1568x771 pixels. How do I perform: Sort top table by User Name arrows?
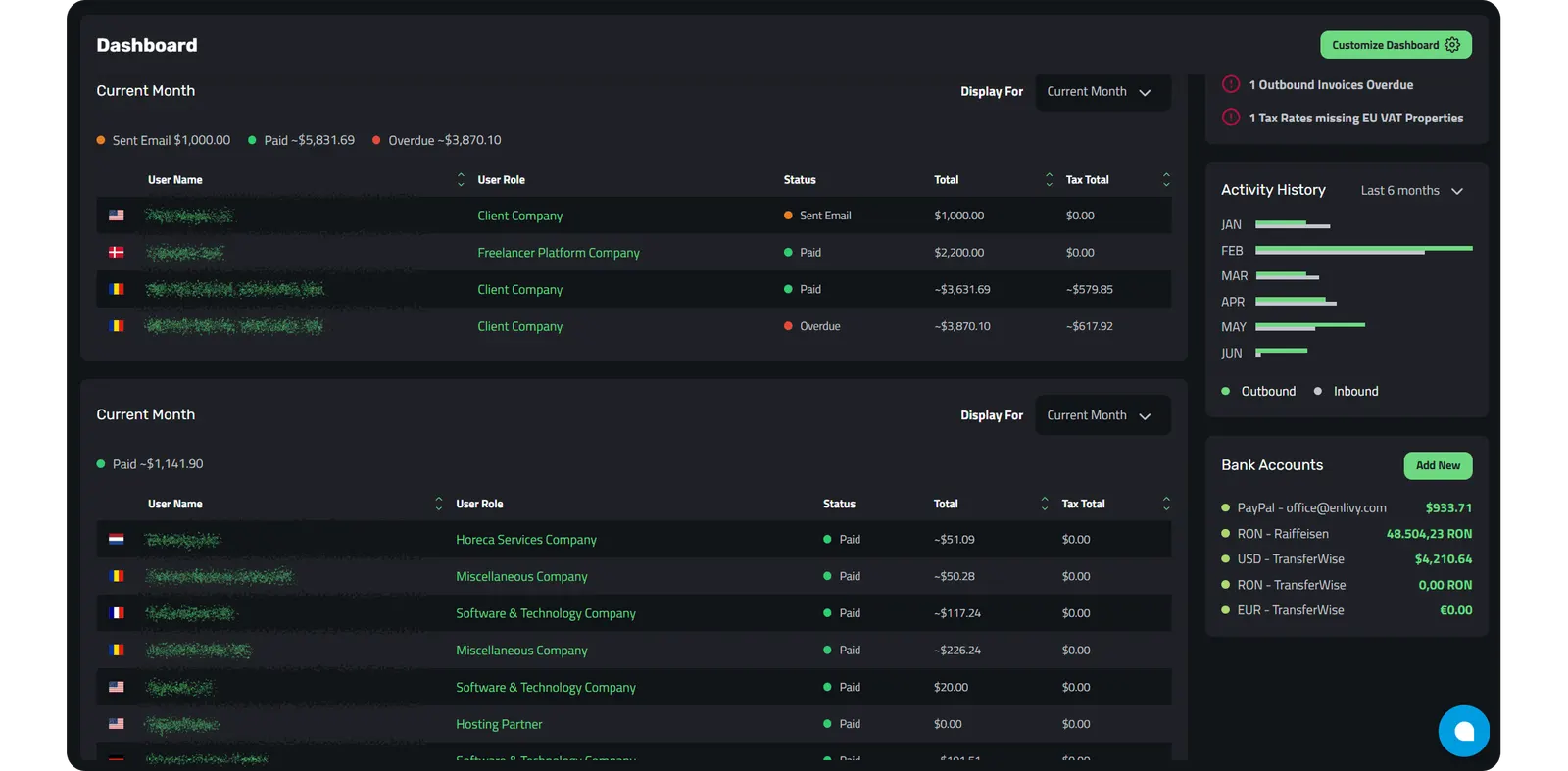click(461, 180)
